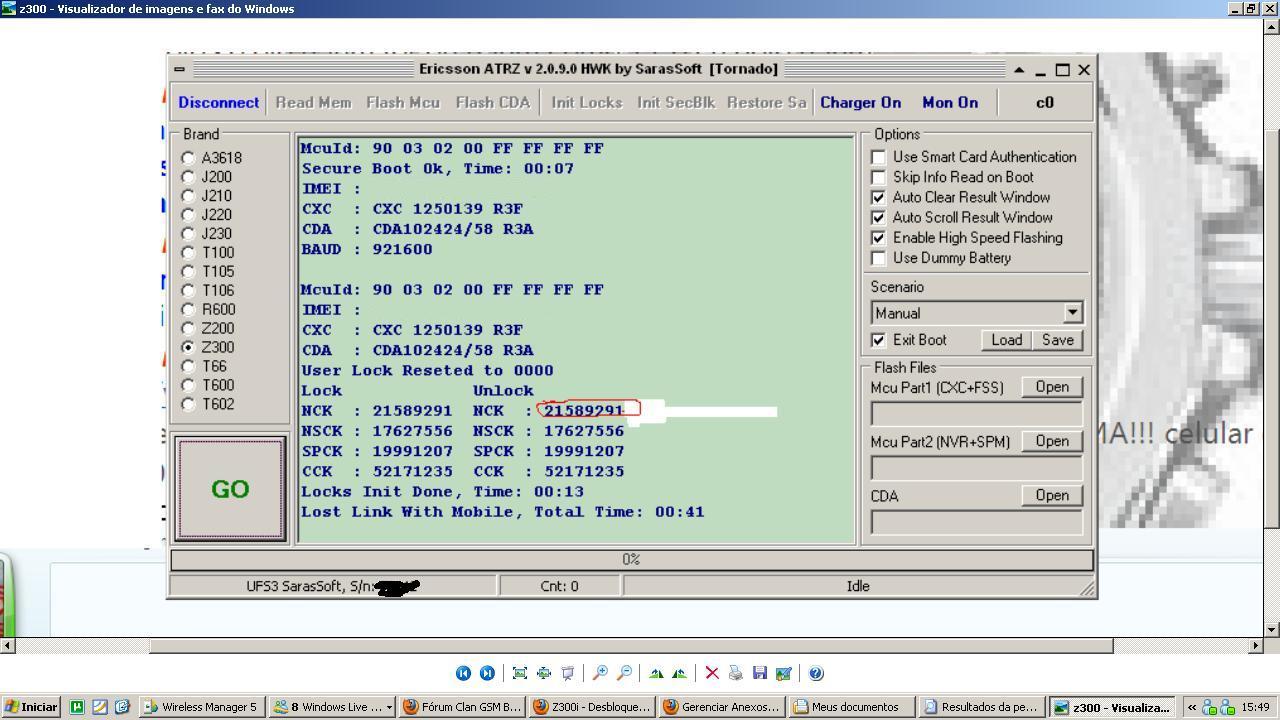Switch to Wireless Manager 5 taskbar item

[x=201, y=707]
